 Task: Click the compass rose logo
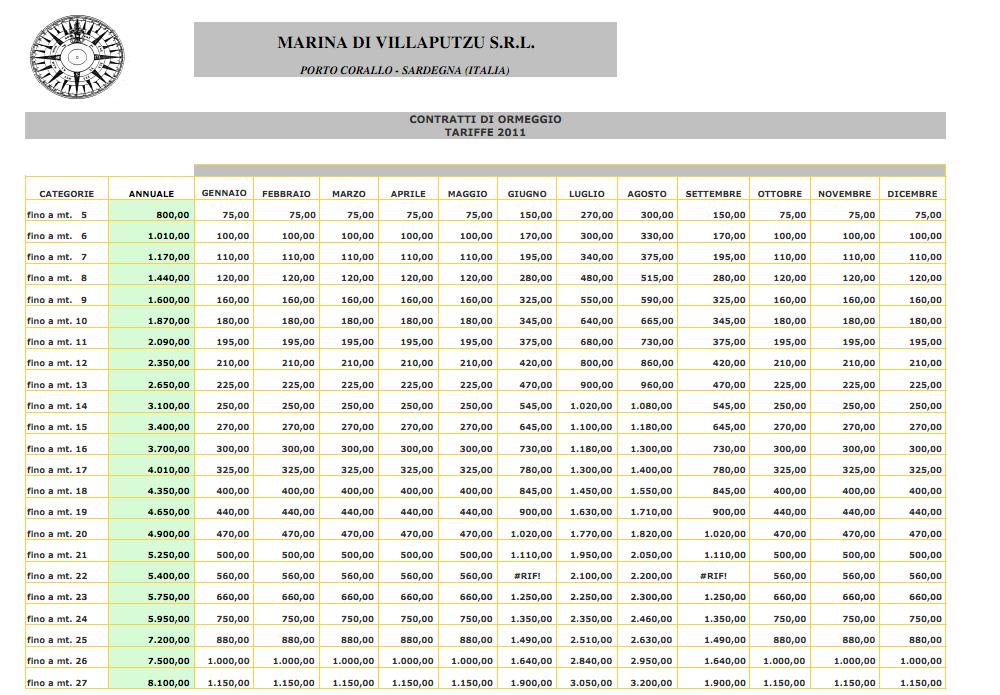77,57
